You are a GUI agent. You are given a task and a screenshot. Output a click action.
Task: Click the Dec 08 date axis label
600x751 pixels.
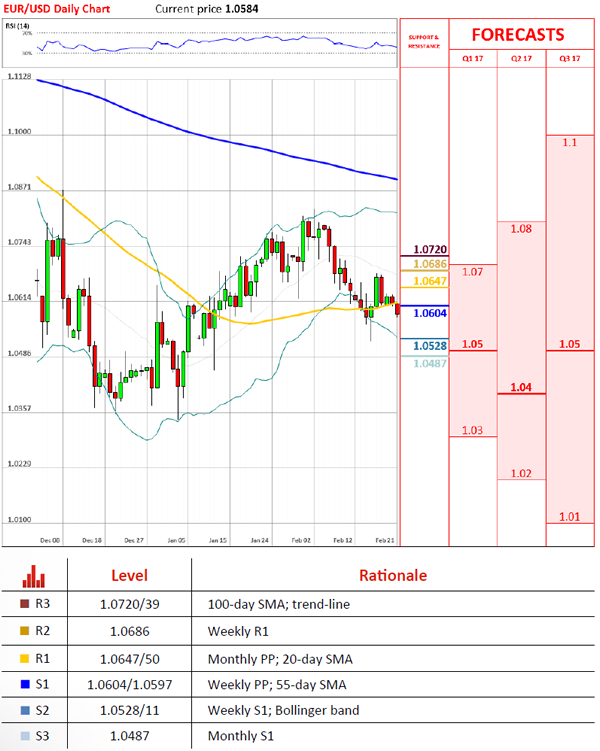pyautogui.click(x=50, y=540)
